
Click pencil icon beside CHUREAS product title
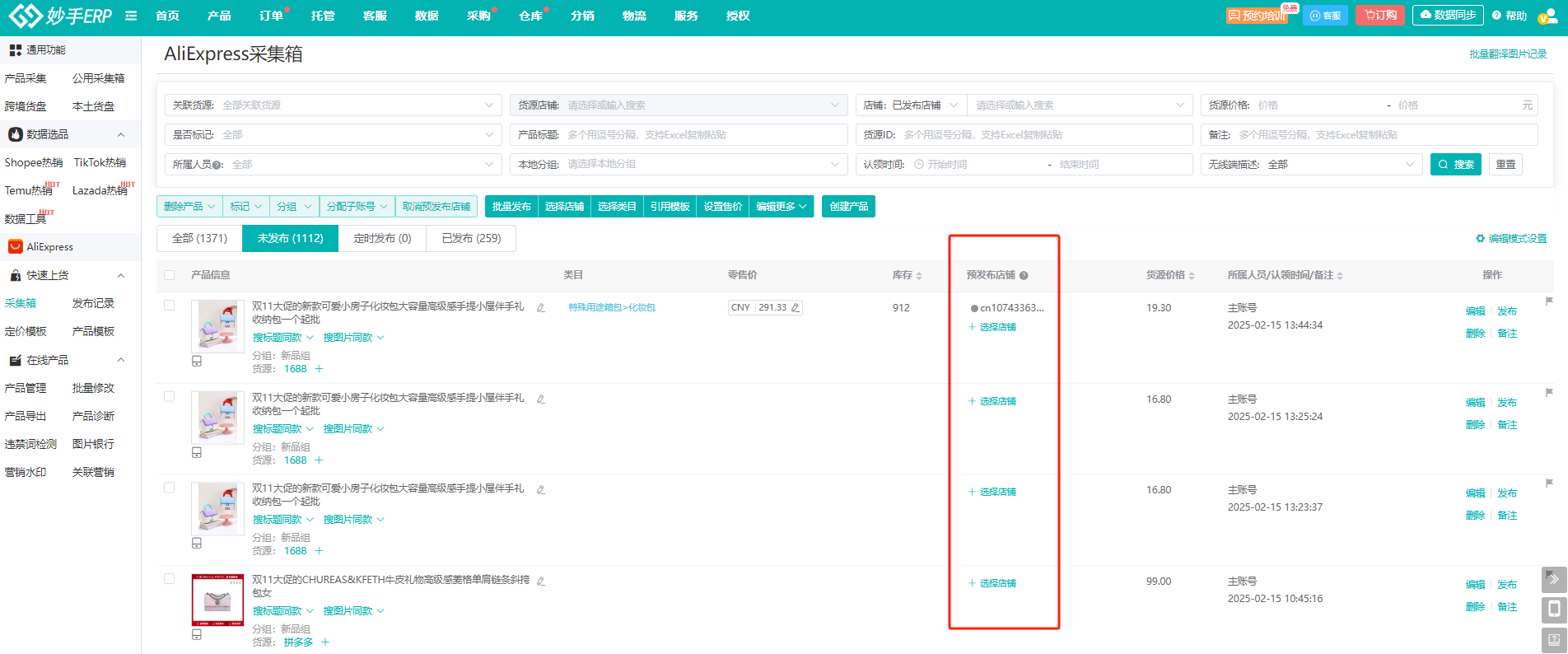tap(541, 581)
